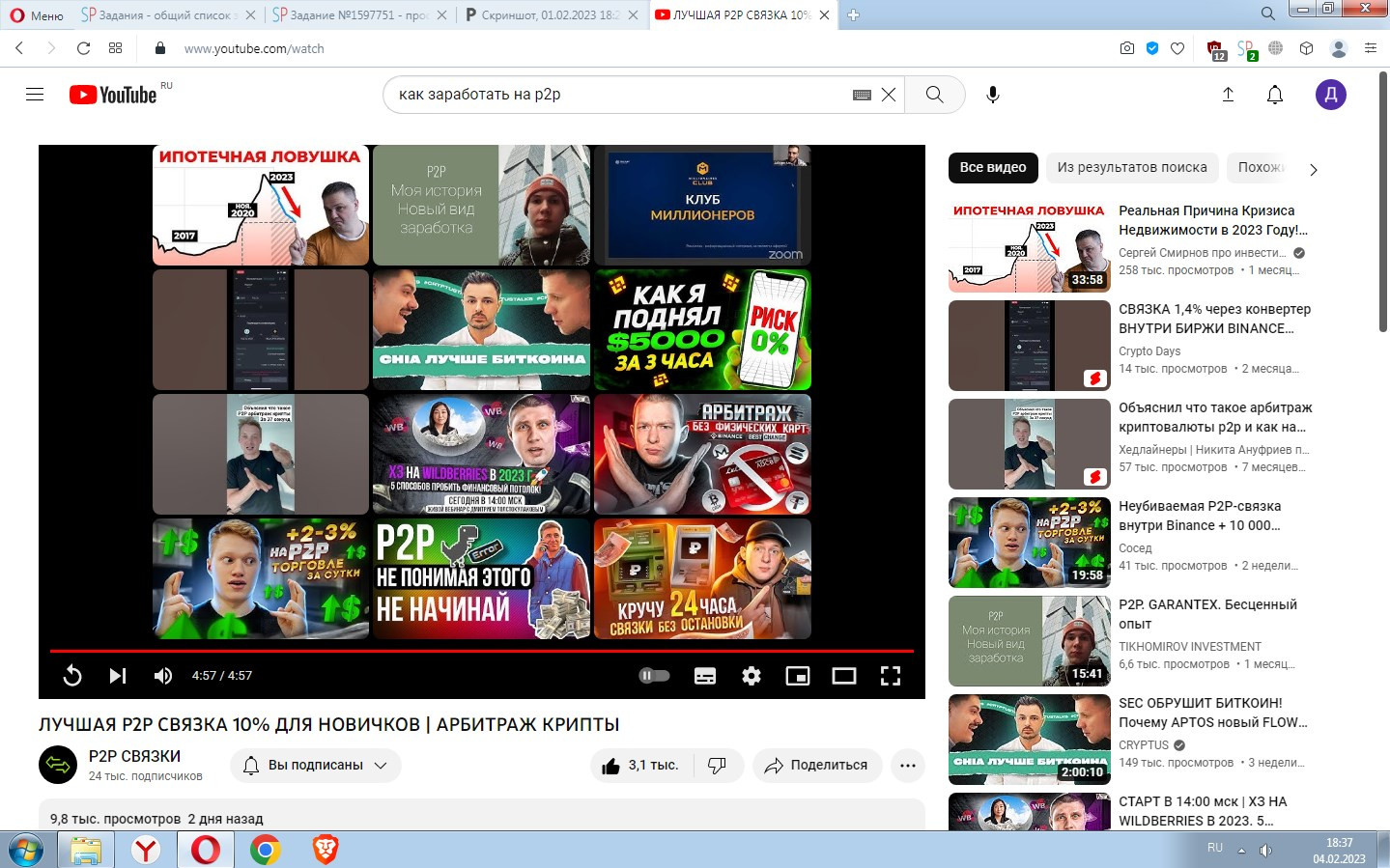Open SEC ОБРУШИТ БИТКОИН video thumbnail

click(x=1030, y=740)
